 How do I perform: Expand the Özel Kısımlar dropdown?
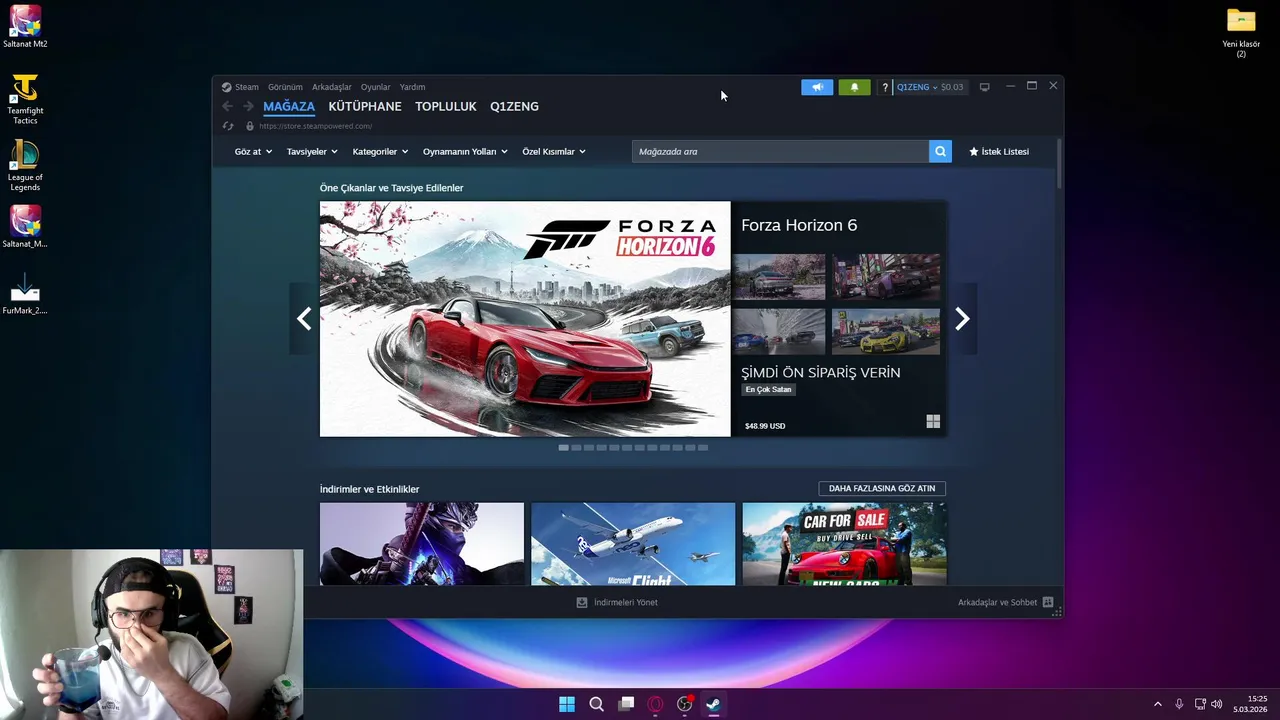coord(554,151)
